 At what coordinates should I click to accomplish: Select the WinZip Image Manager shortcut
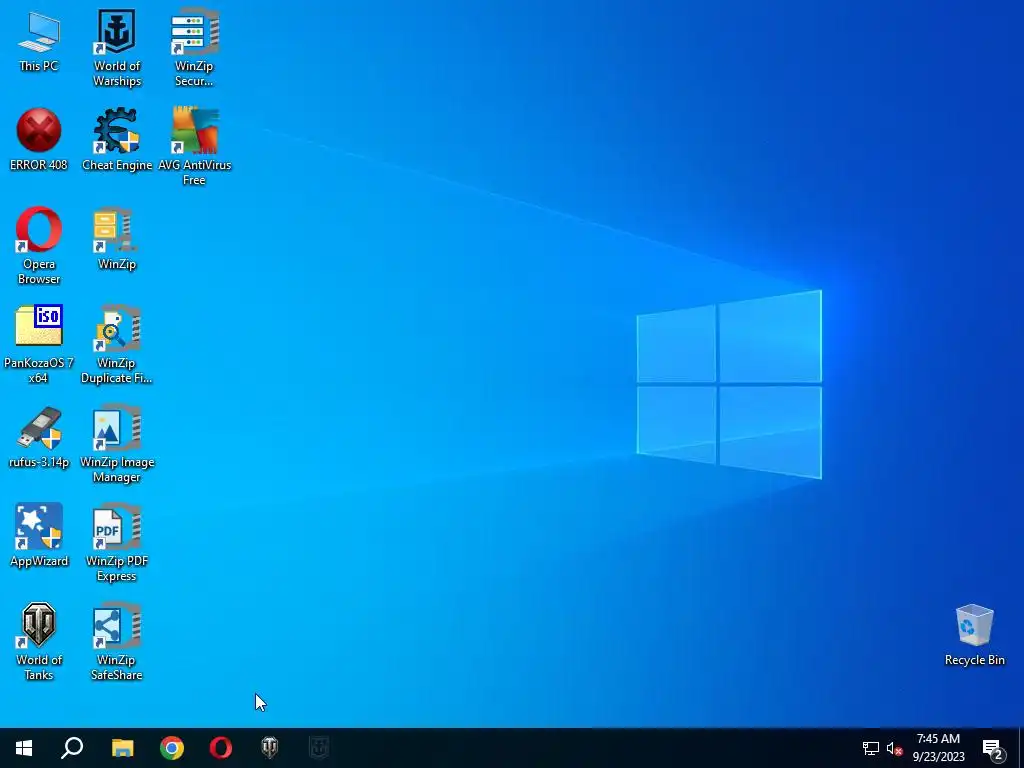(117, 444)
